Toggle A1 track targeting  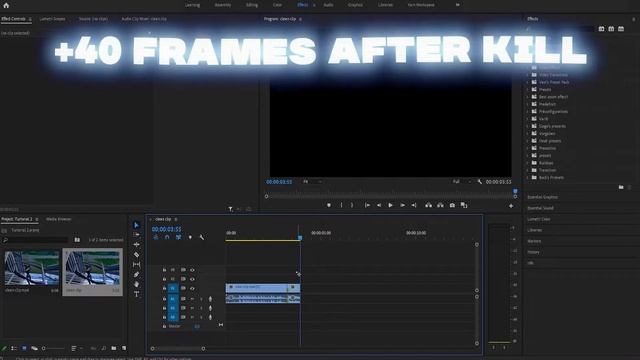pos(173,299)
